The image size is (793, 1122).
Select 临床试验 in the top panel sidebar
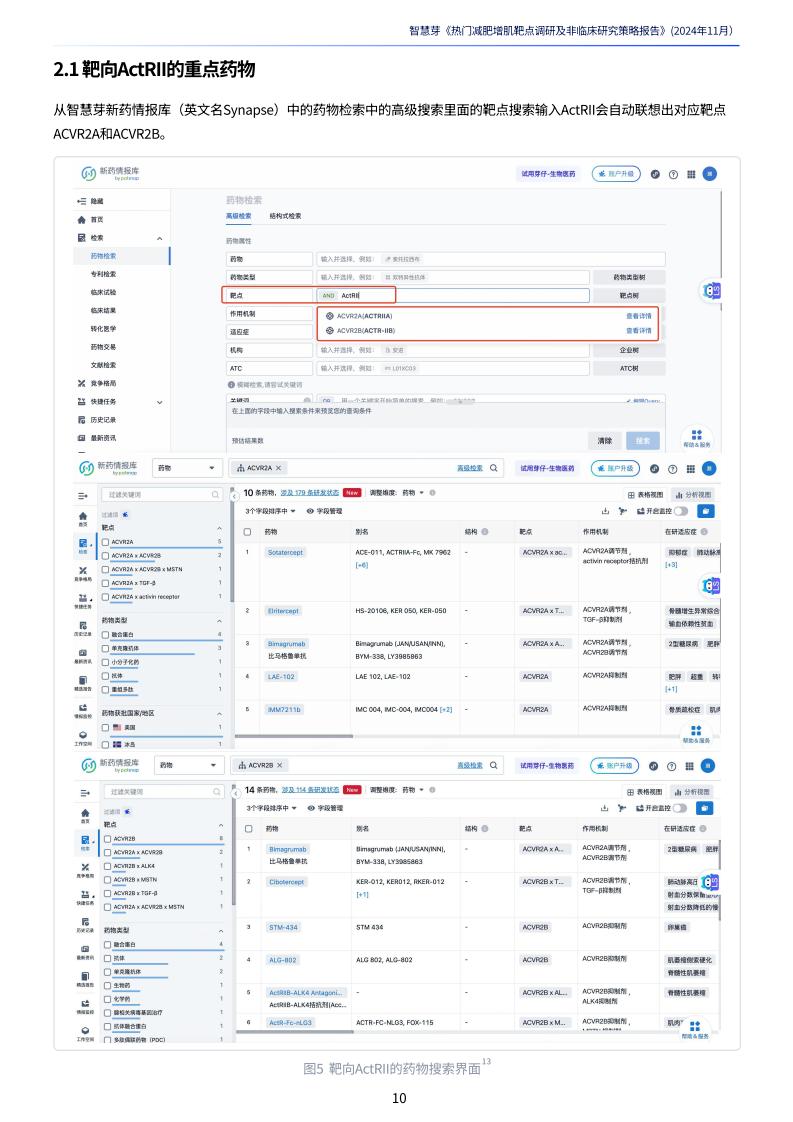pyautogui.click(x=103, y=292)
